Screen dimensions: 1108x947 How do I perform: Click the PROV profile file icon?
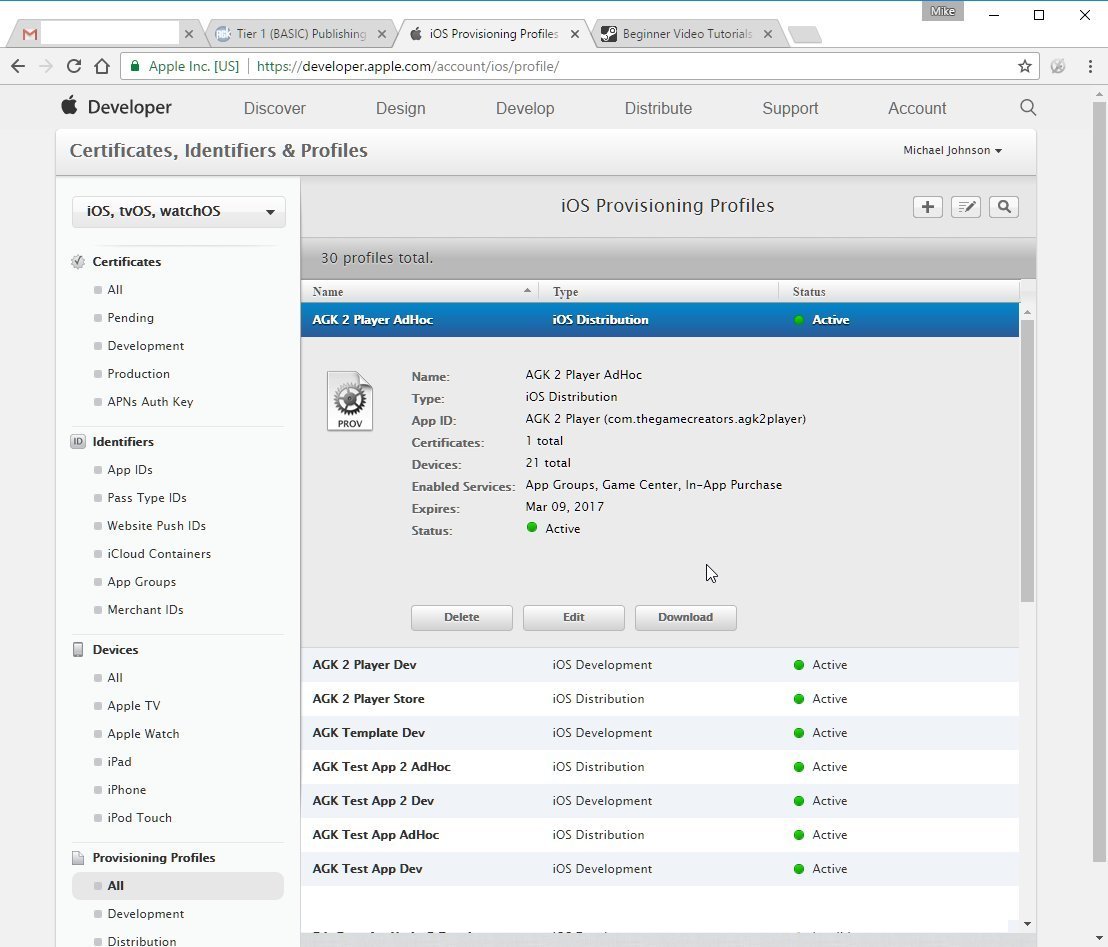pyautogui.click(x=350, y=401)
